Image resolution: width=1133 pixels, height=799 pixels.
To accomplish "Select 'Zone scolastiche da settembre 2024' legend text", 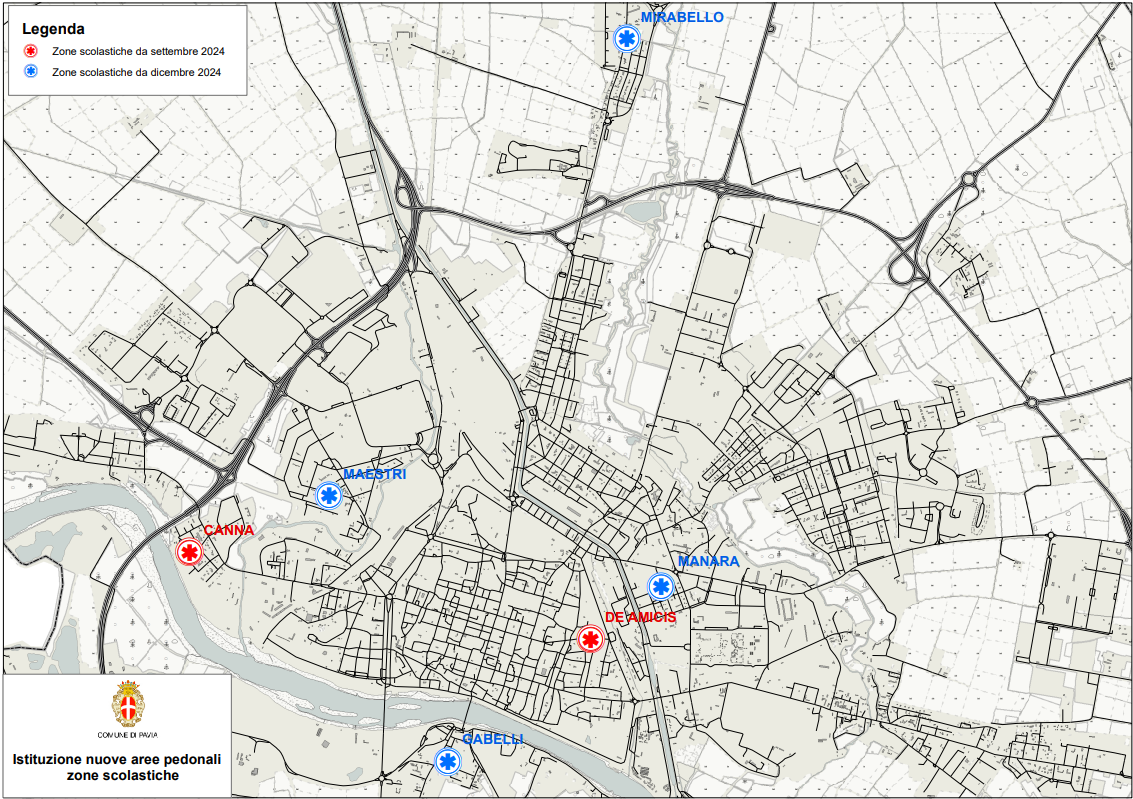I will point(138,52).
